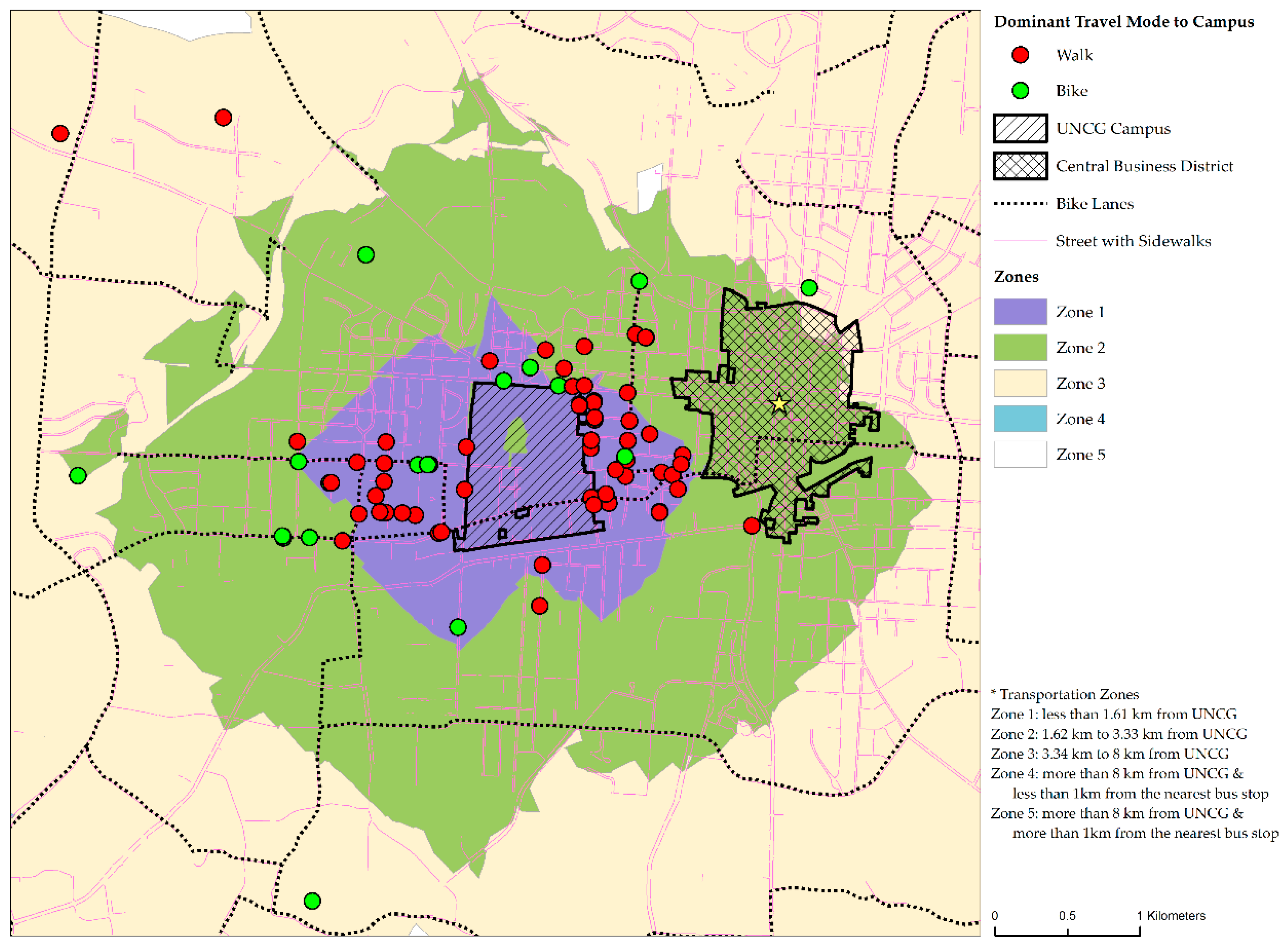Click the 'UNCG Campus' legend label
Image resolution: width=1288 pixels, height=948 pixels.
(1113, 128)
